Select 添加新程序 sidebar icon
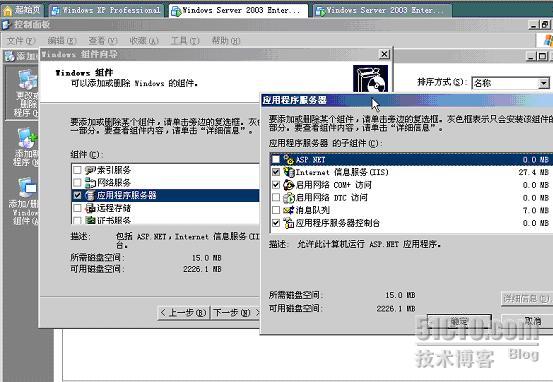Image resolution: width=553 pixels, height=382 pixels. tap(26, 138)
